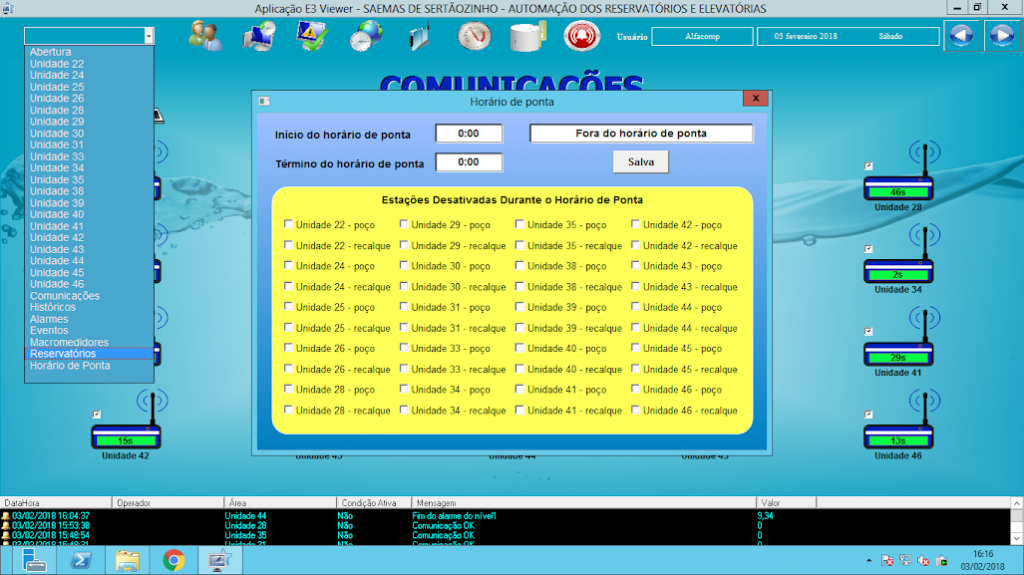The image size is (1024, 575).
Task: Select Reservatórios in the navigation list
Action: tap(63, 354)
